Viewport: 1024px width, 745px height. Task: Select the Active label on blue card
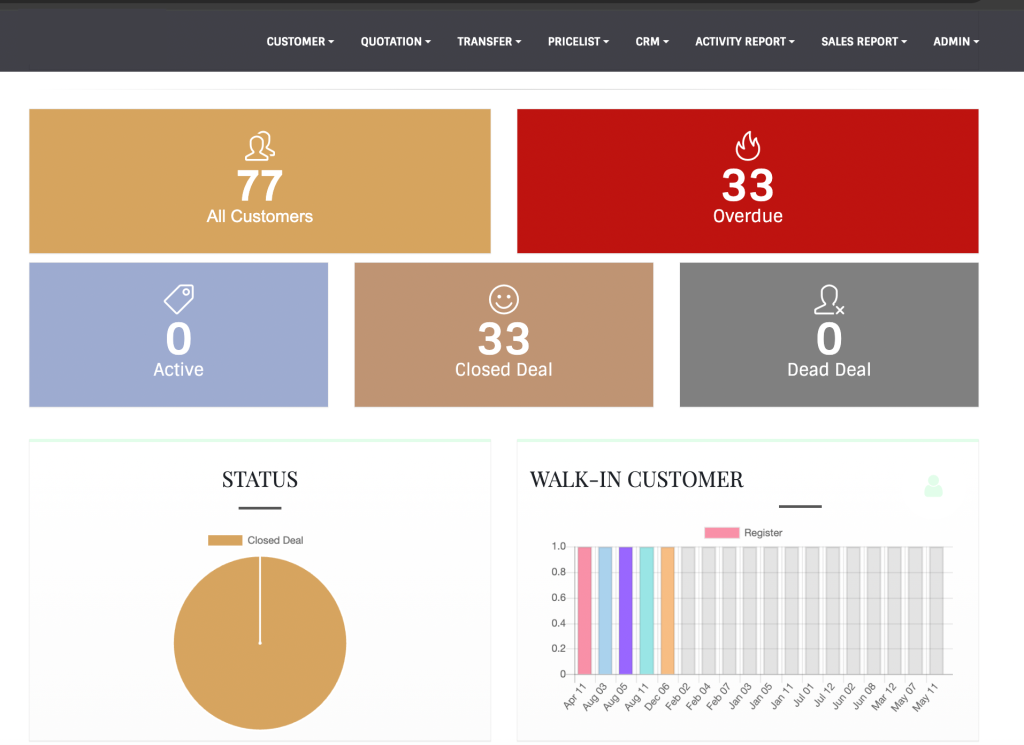click(x=178, y=370)
